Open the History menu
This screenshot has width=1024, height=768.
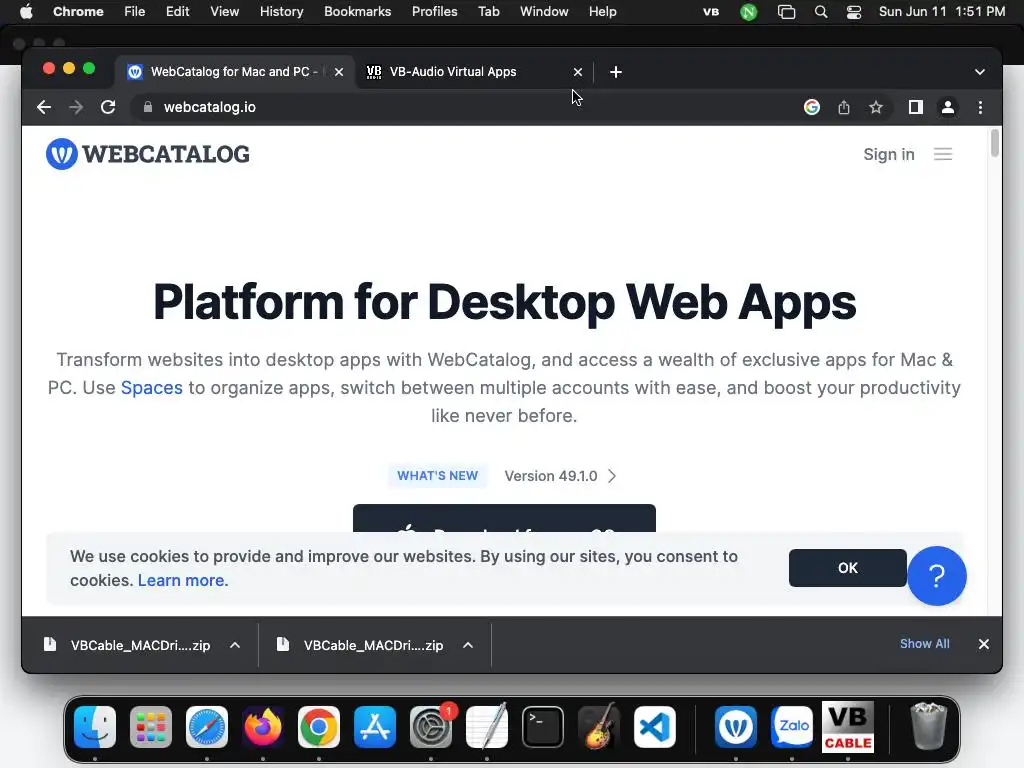pos(281,12)
